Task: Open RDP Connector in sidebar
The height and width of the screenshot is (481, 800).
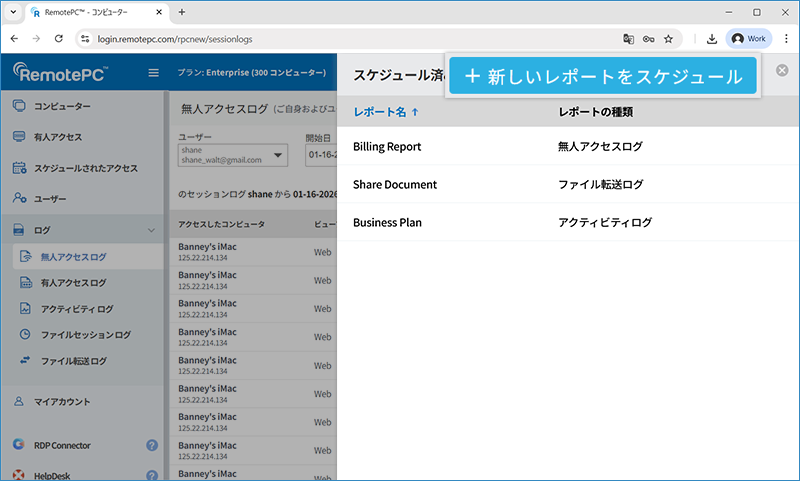Action: pyautogui.click(x=62, y=445)
